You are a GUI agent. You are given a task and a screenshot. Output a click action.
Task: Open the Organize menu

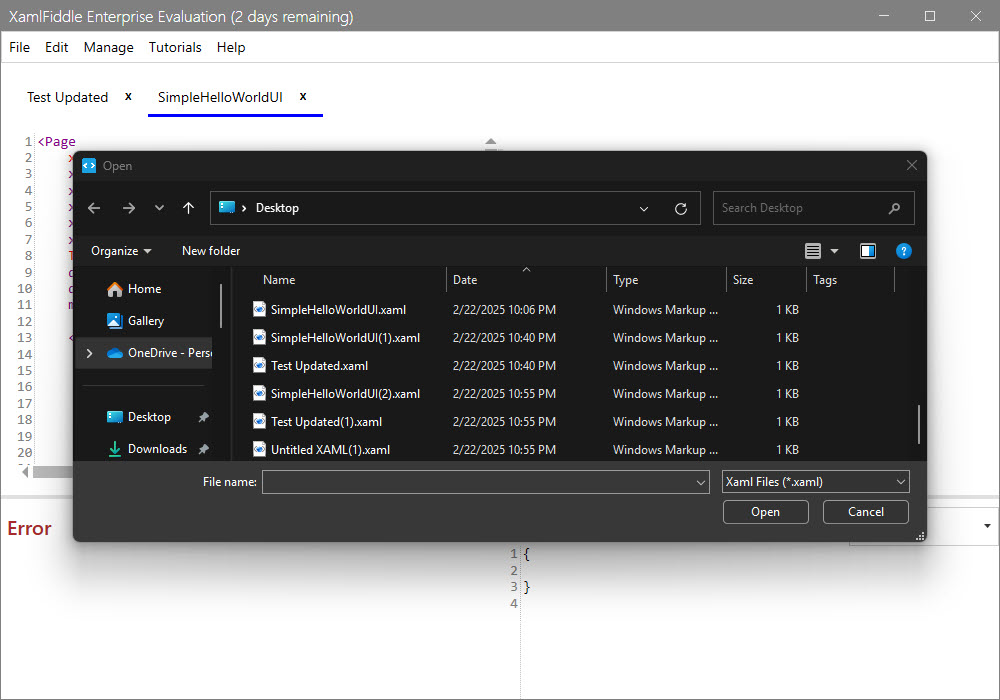121,251
